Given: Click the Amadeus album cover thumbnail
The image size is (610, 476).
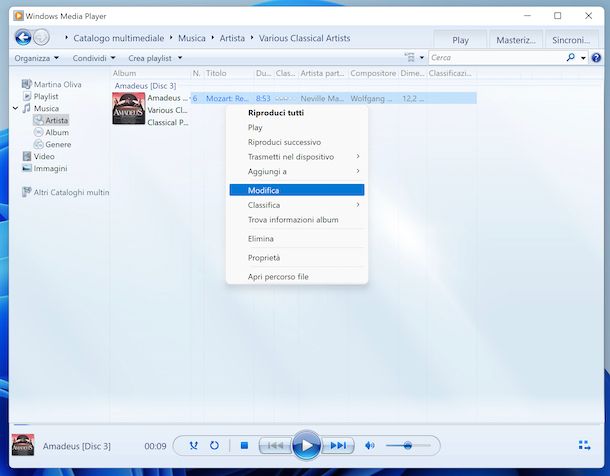Looking at the screenshot, I should 129,108.
